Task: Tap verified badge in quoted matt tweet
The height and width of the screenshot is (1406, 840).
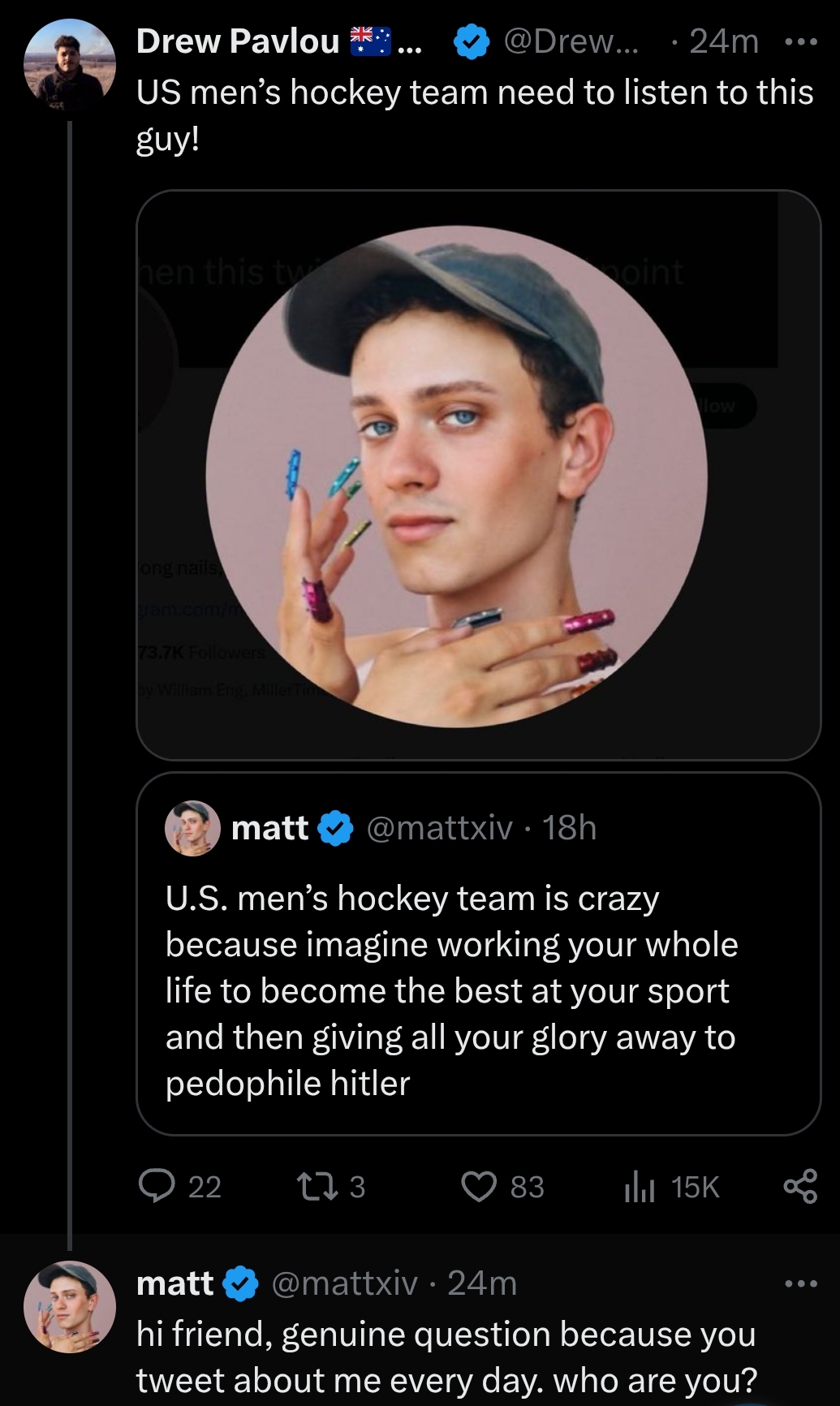Action: [x=335, y=828]
